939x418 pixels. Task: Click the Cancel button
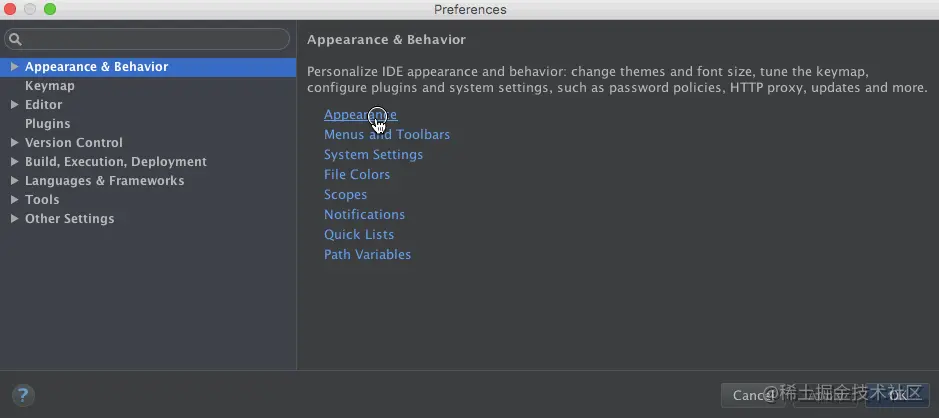[755, 395]
